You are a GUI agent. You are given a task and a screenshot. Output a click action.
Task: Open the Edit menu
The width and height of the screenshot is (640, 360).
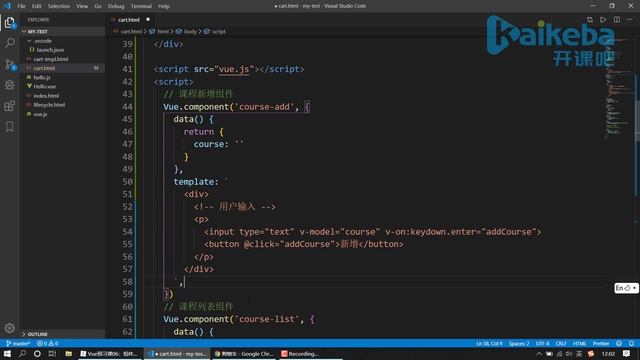pos(37,6)
